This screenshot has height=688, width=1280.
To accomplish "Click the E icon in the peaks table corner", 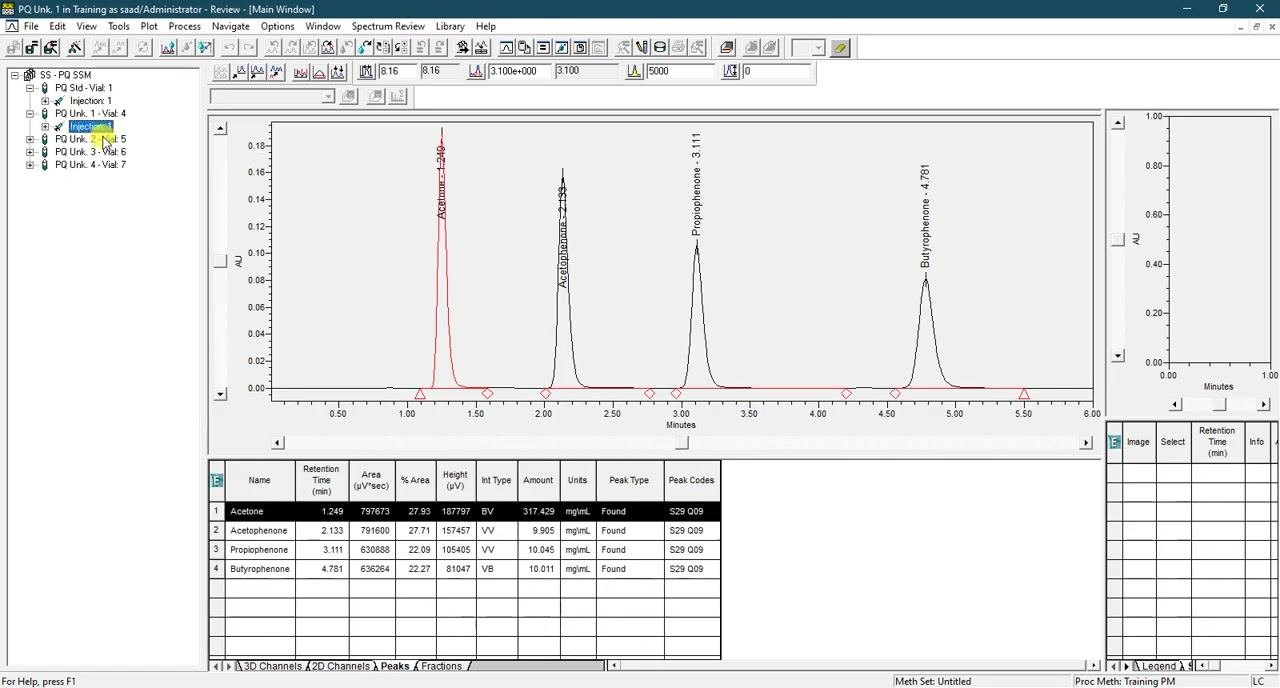I will point(217,480).
